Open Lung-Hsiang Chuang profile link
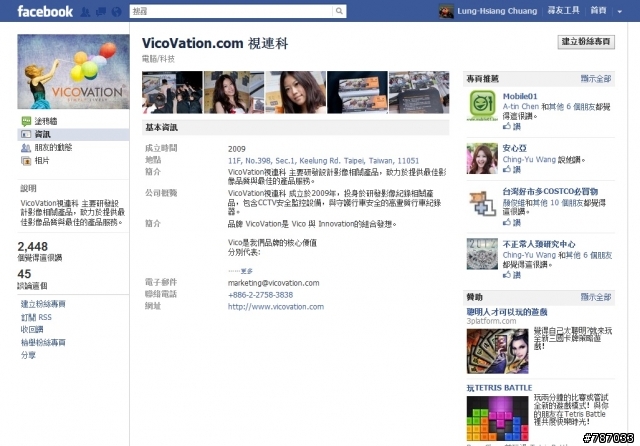Image resolution: width=640 pixels, height=446 pixels. (497, 11)
